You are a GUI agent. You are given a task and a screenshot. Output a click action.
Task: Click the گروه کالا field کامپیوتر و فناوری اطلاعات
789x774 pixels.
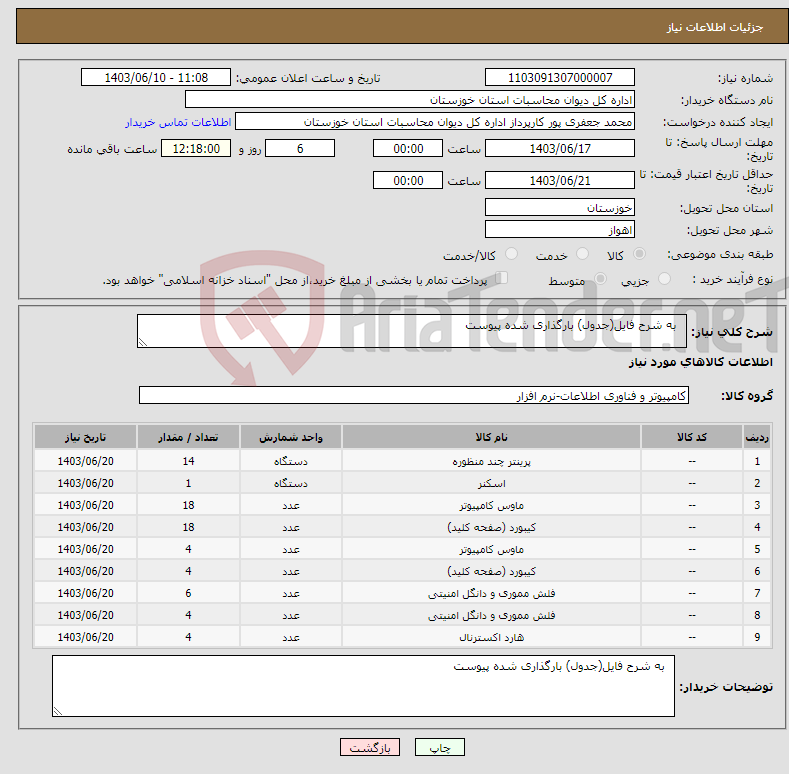click(x=414, y=396)
